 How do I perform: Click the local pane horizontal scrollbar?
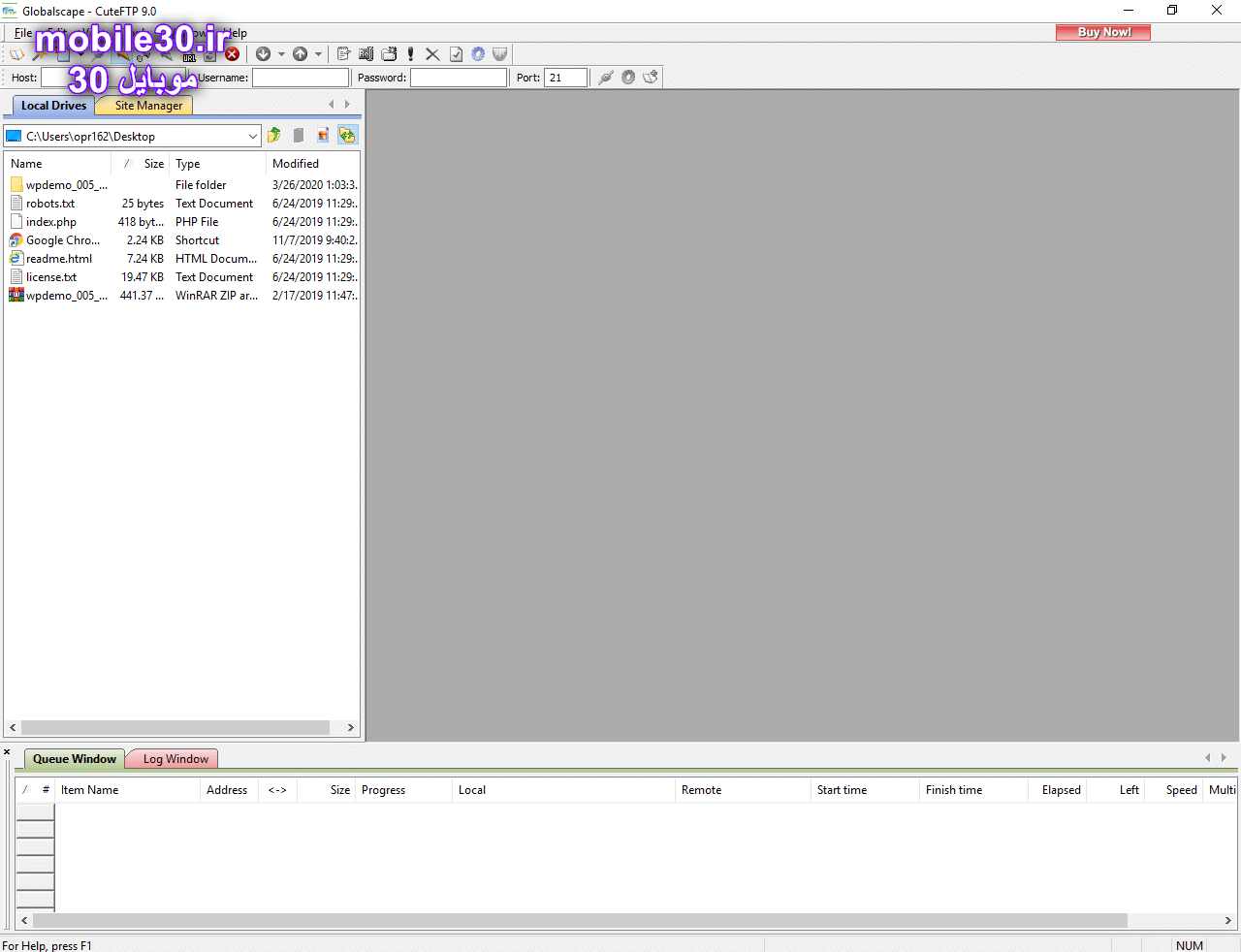coord(175,727)
